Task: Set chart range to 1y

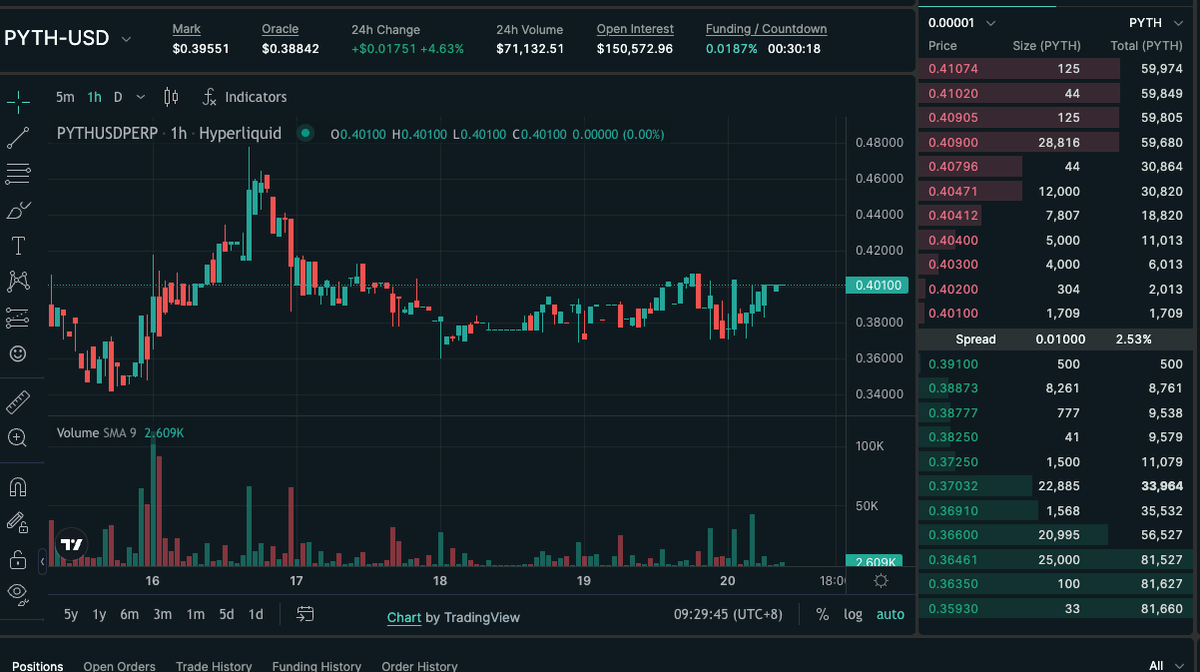Action: pos(99,615)
